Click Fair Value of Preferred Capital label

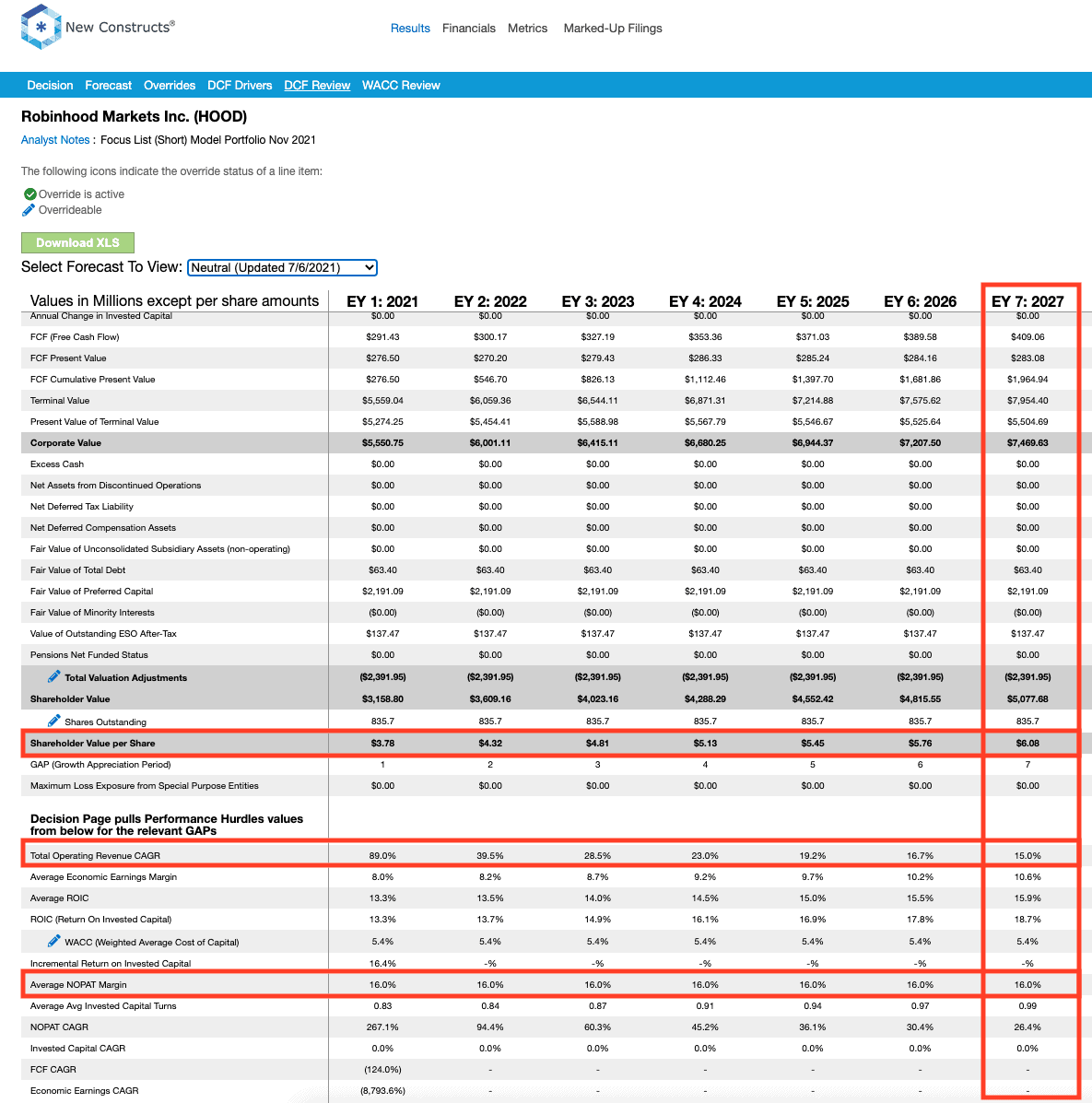click(x=91, y=591)
